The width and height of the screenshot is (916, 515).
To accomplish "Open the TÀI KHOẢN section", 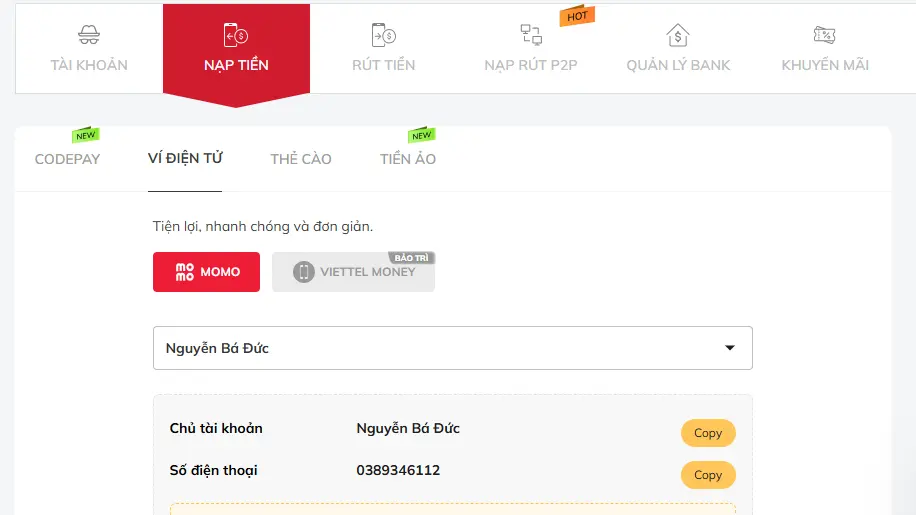I will 89,65.
